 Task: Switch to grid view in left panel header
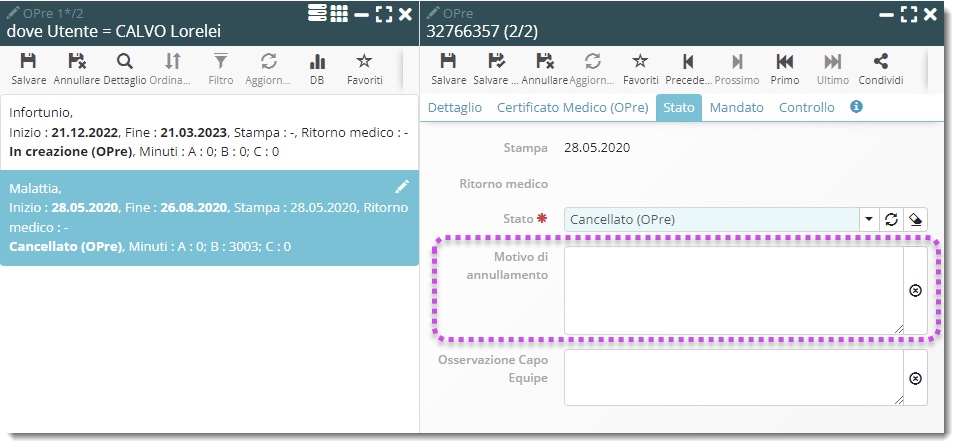(x=339, y=14)
